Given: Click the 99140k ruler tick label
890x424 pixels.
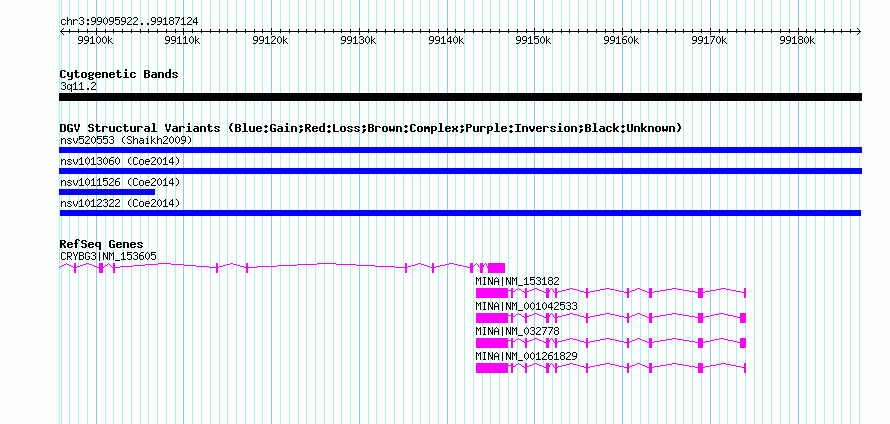Looking at the screenshot, I should coord(447,40).
